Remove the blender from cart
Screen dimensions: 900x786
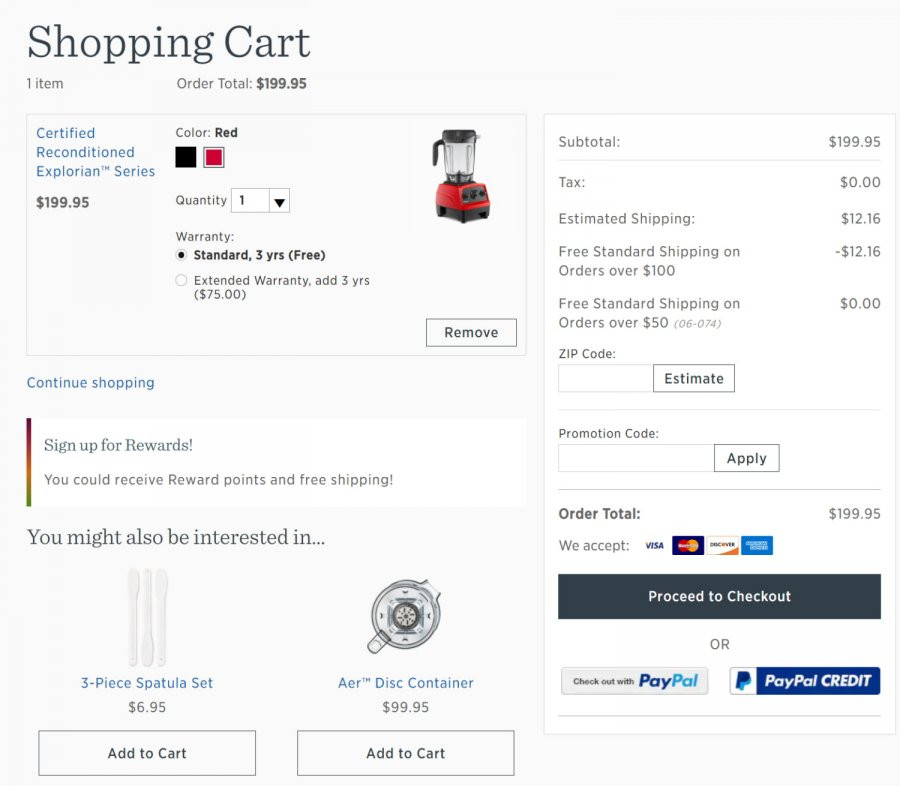[471, 332]
